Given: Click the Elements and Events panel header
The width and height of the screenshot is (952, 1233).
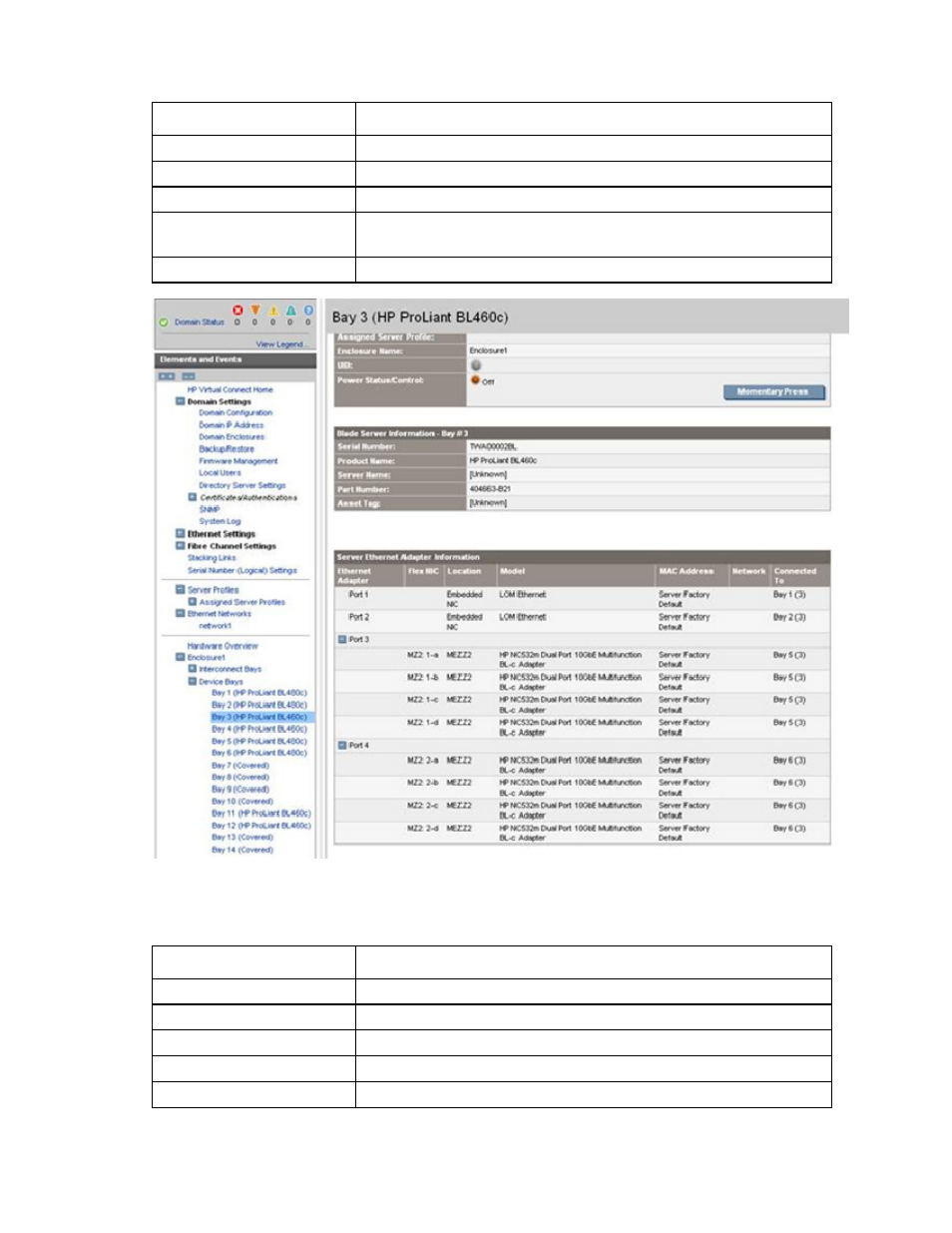Looking at the screenshot, I should [x=236, y=359].
